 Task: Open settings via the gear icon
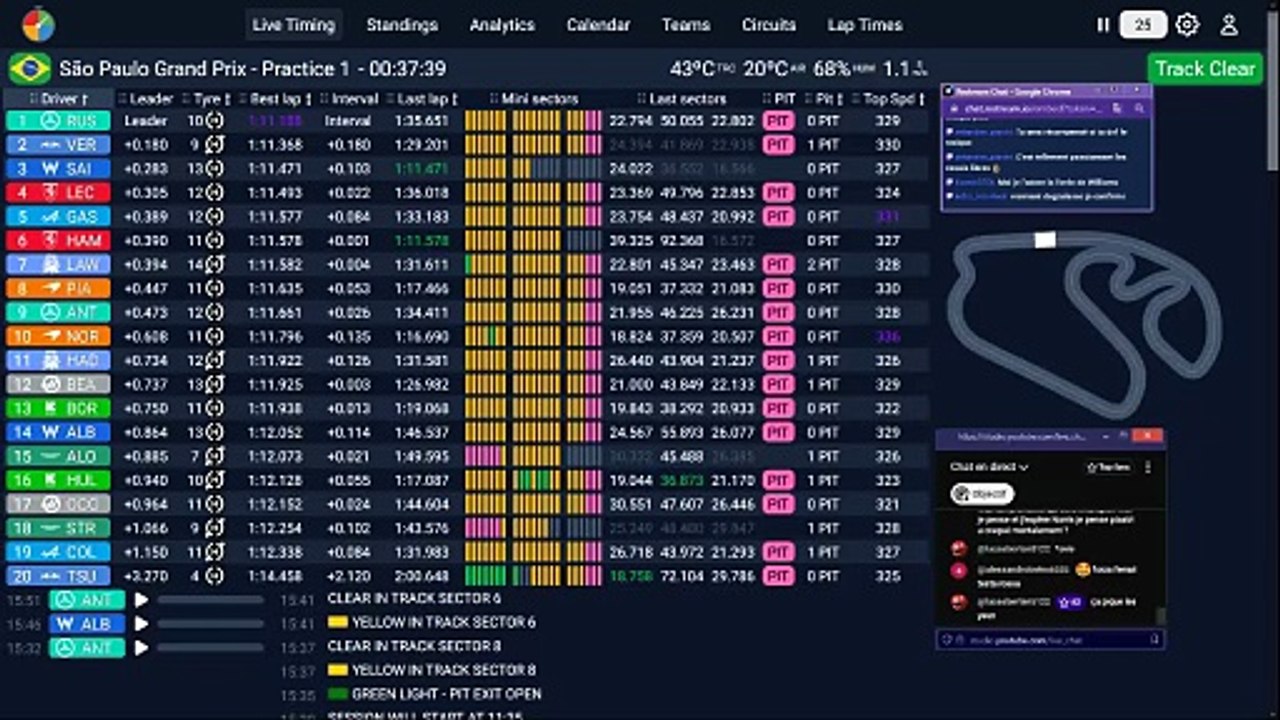[x=1187, y=25]
